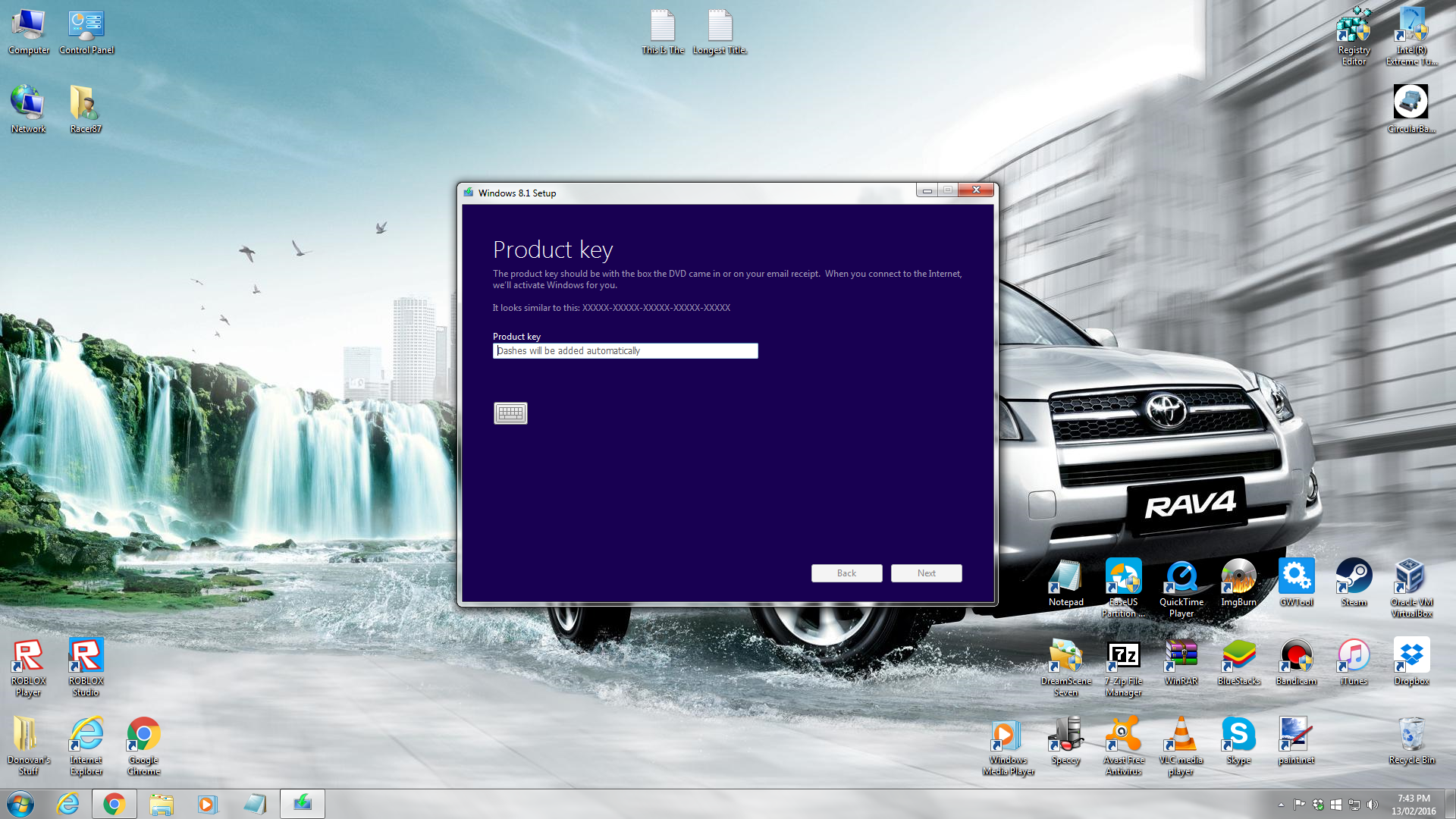Open Google Chrome from the taskbar
Screen dimensions: 1456x819
click(115, 804)
